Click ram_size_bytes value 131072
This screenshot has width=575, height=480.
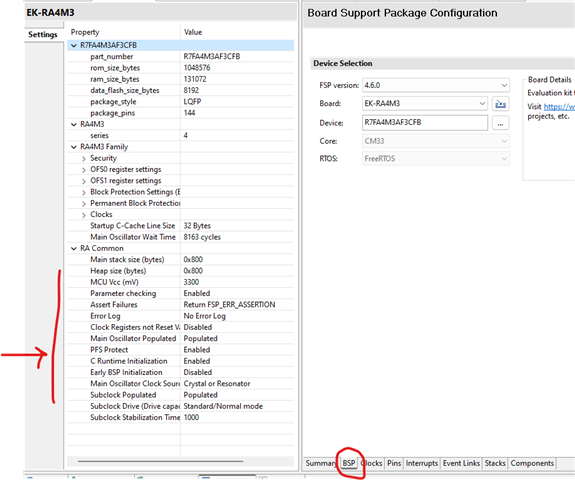pos(195,79)
